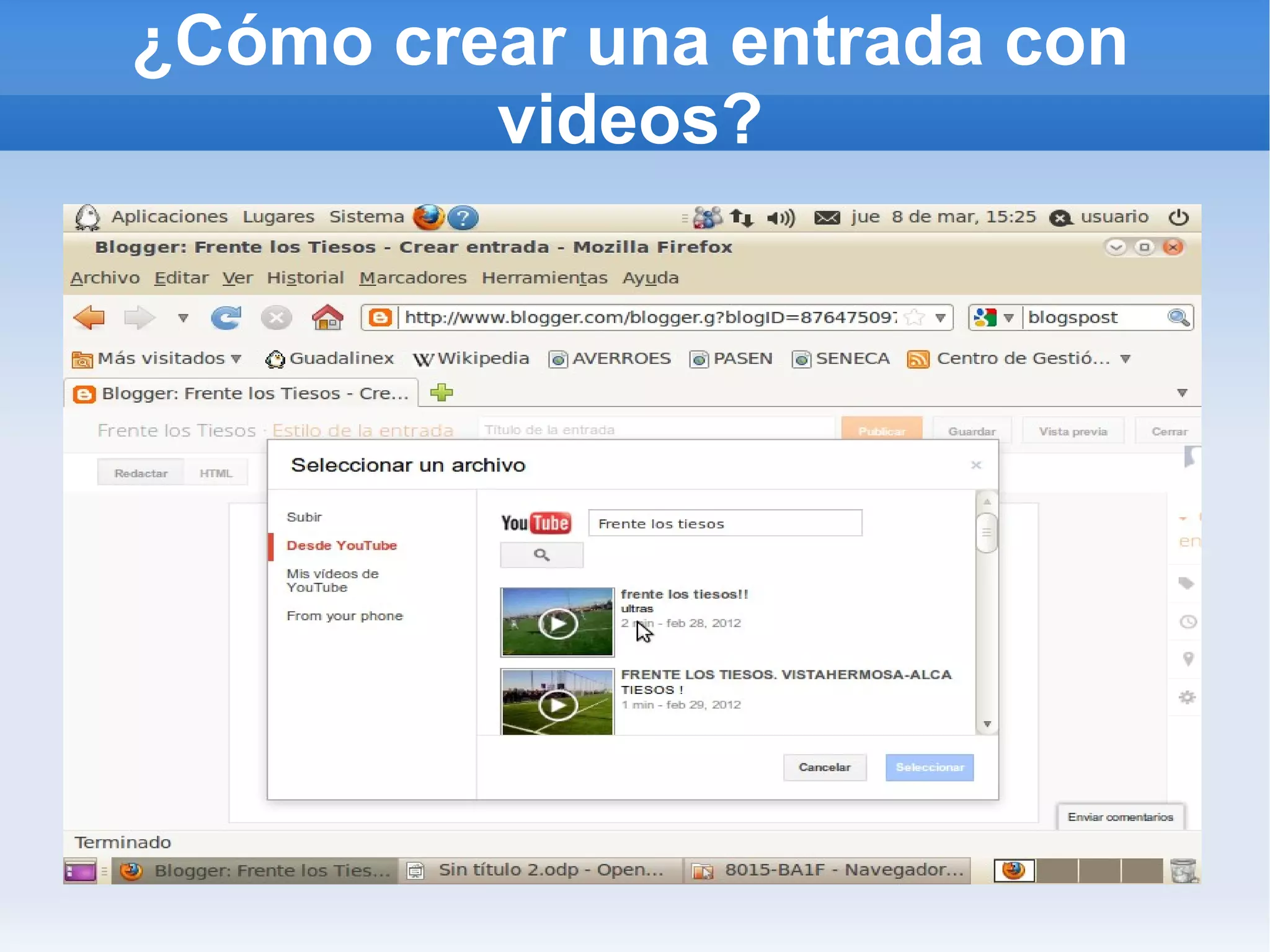Viewport: 1270px width, 952px height.
Task: Select the Subir option in dialog
Action: (x=304, y=517)
